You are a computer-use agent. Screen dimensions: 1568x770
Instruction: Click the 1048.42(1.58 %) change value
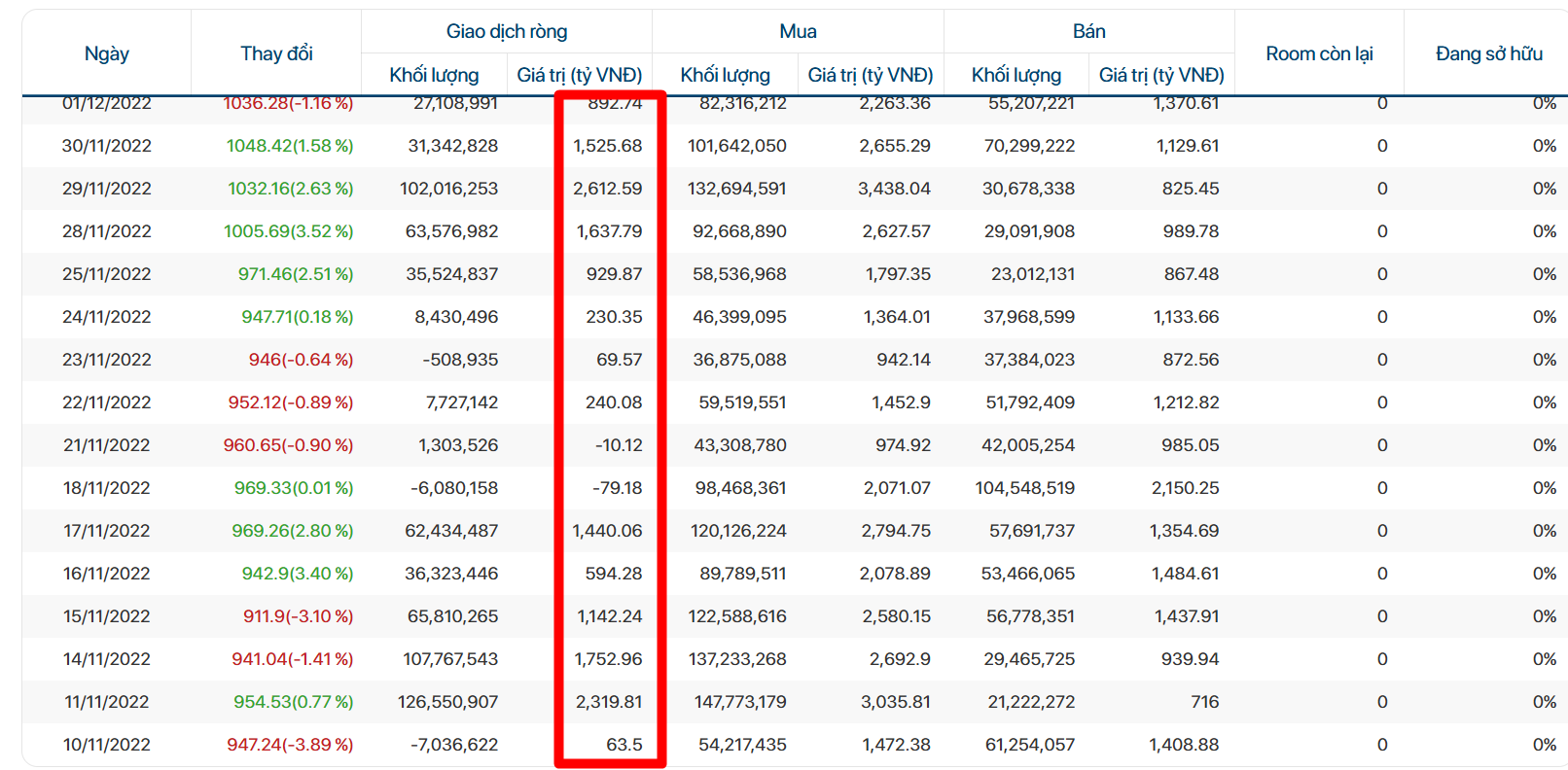click(290, 146)
